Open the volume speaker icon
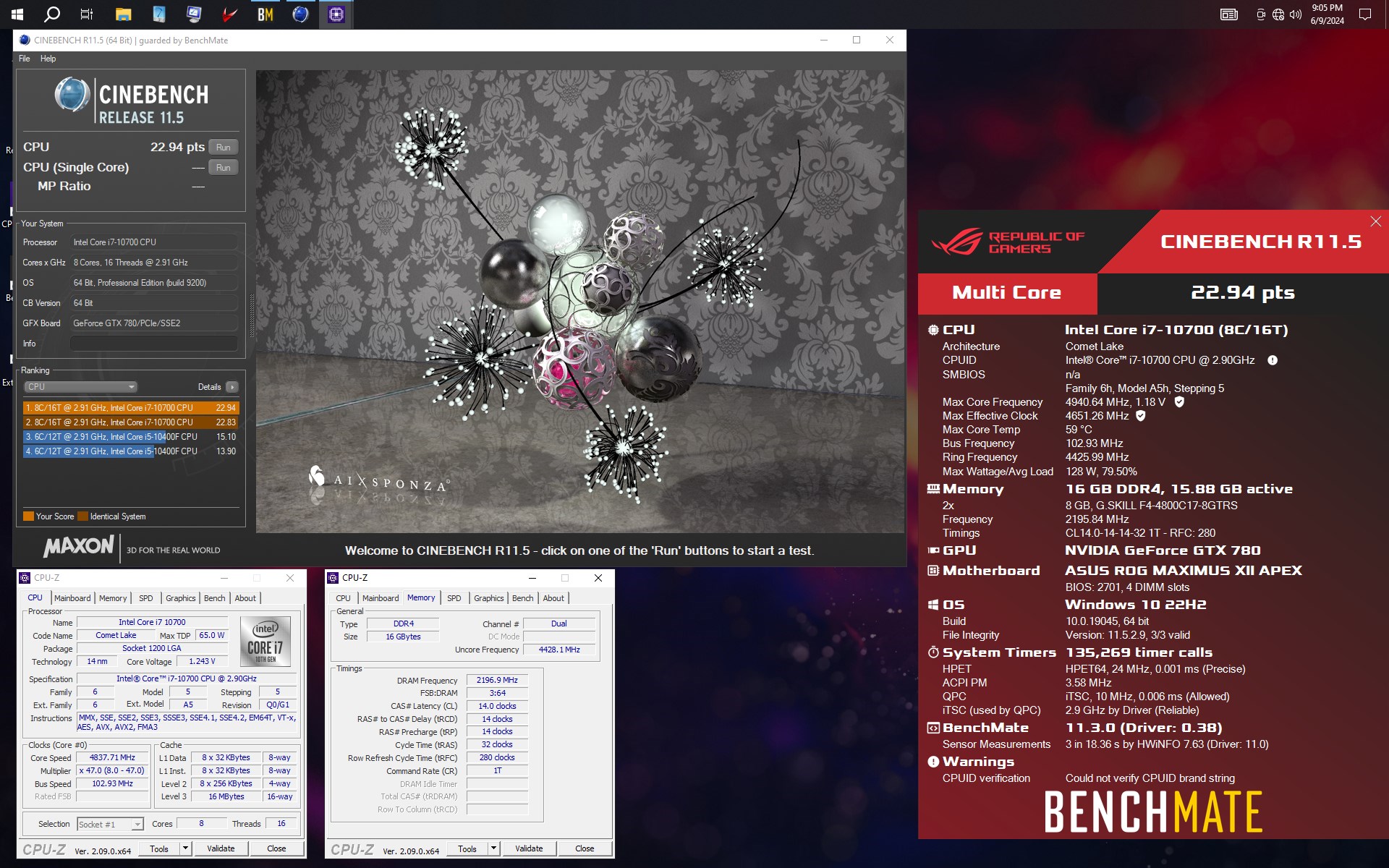The width and height of the screenshot is (1389, 868). [x=1295, y=14]
